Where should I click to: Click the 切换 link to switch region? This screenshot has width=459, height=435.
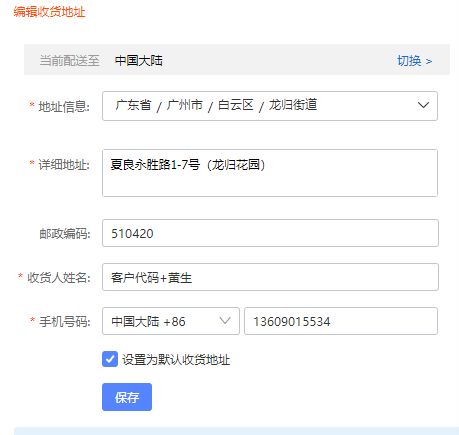tap(409, 61)
